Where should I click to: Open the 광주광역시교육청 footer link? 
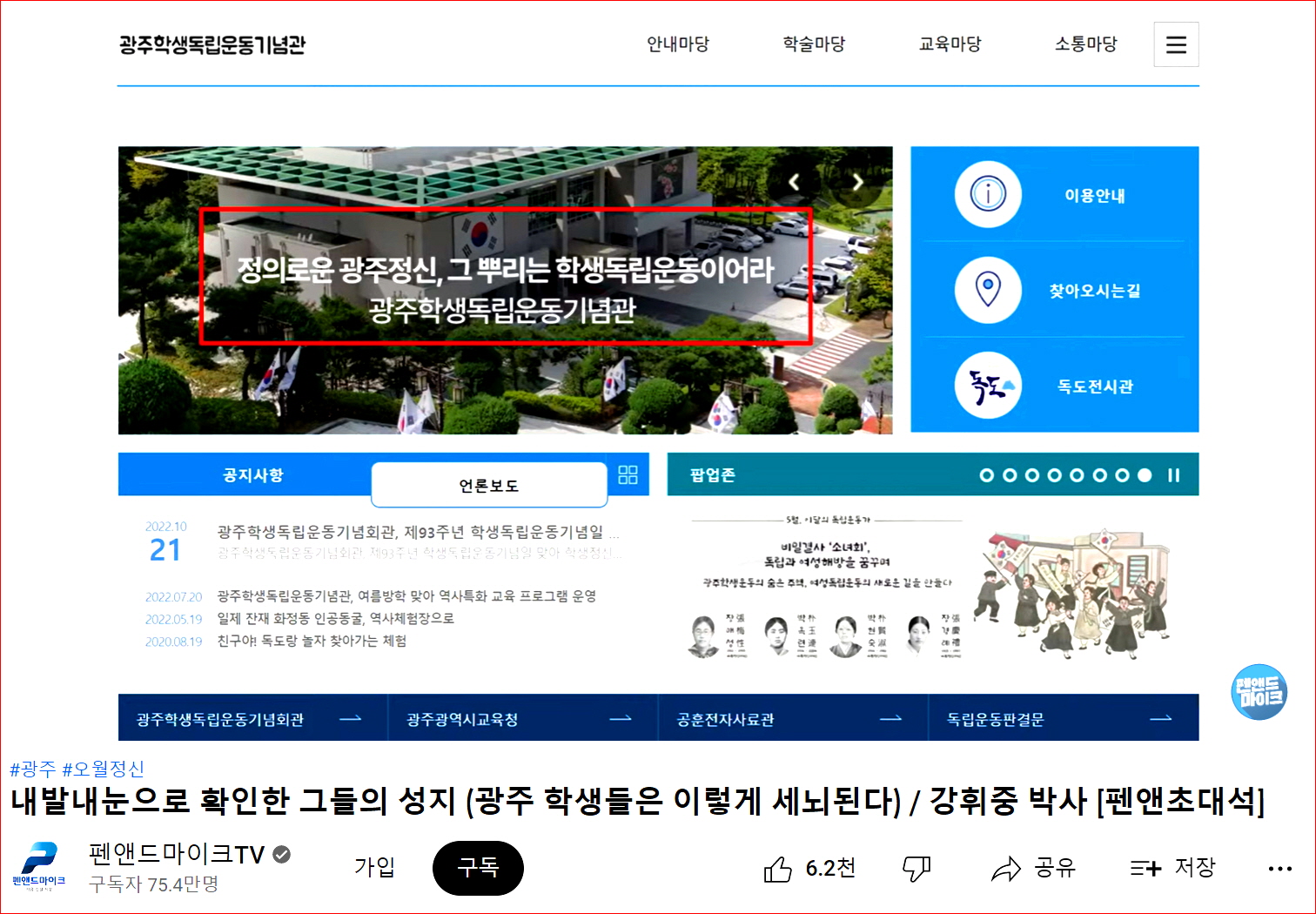click(462, 720)
